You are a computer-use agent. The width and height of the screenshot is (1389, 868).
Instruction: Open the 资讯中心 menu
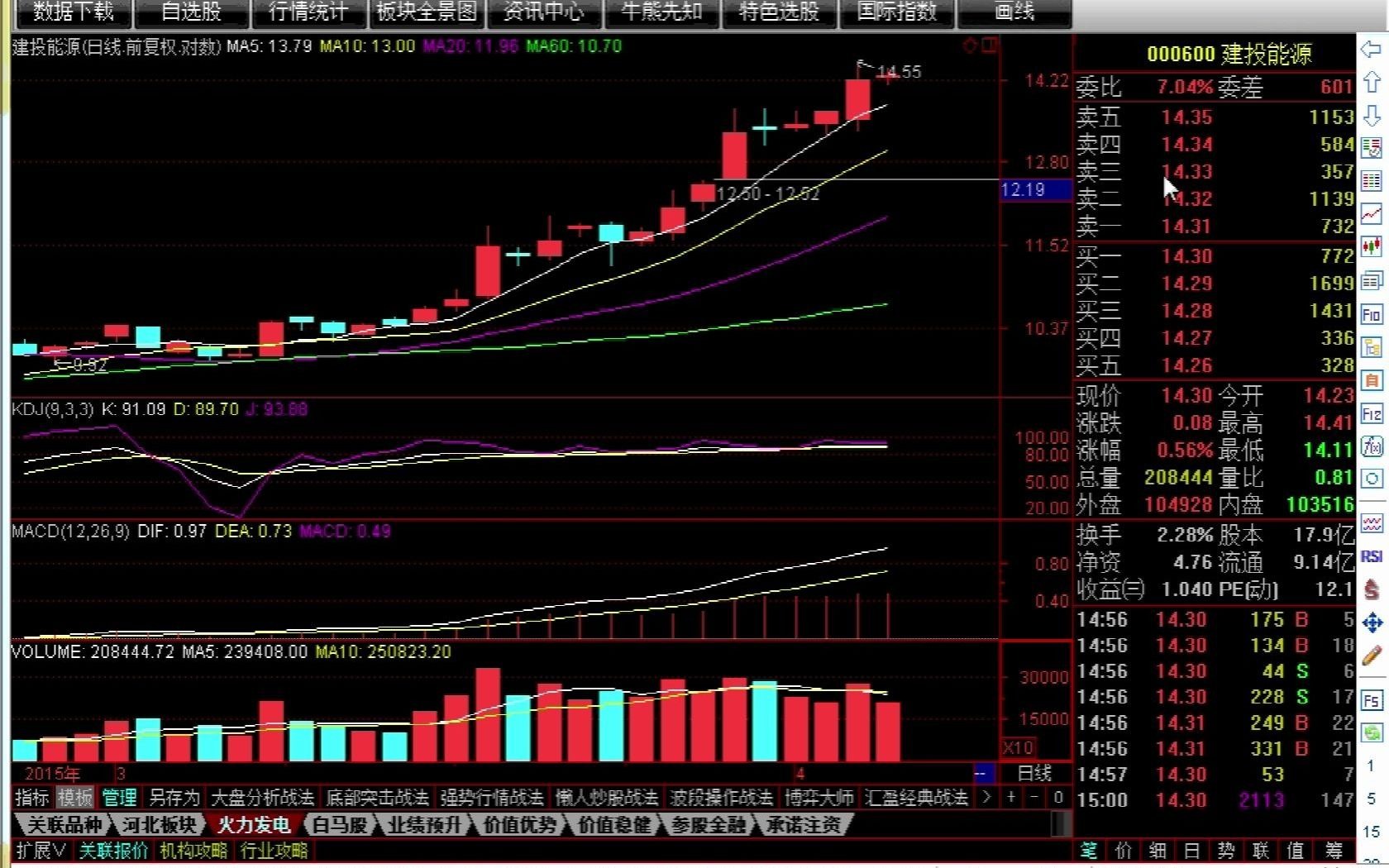pos(544,12)
